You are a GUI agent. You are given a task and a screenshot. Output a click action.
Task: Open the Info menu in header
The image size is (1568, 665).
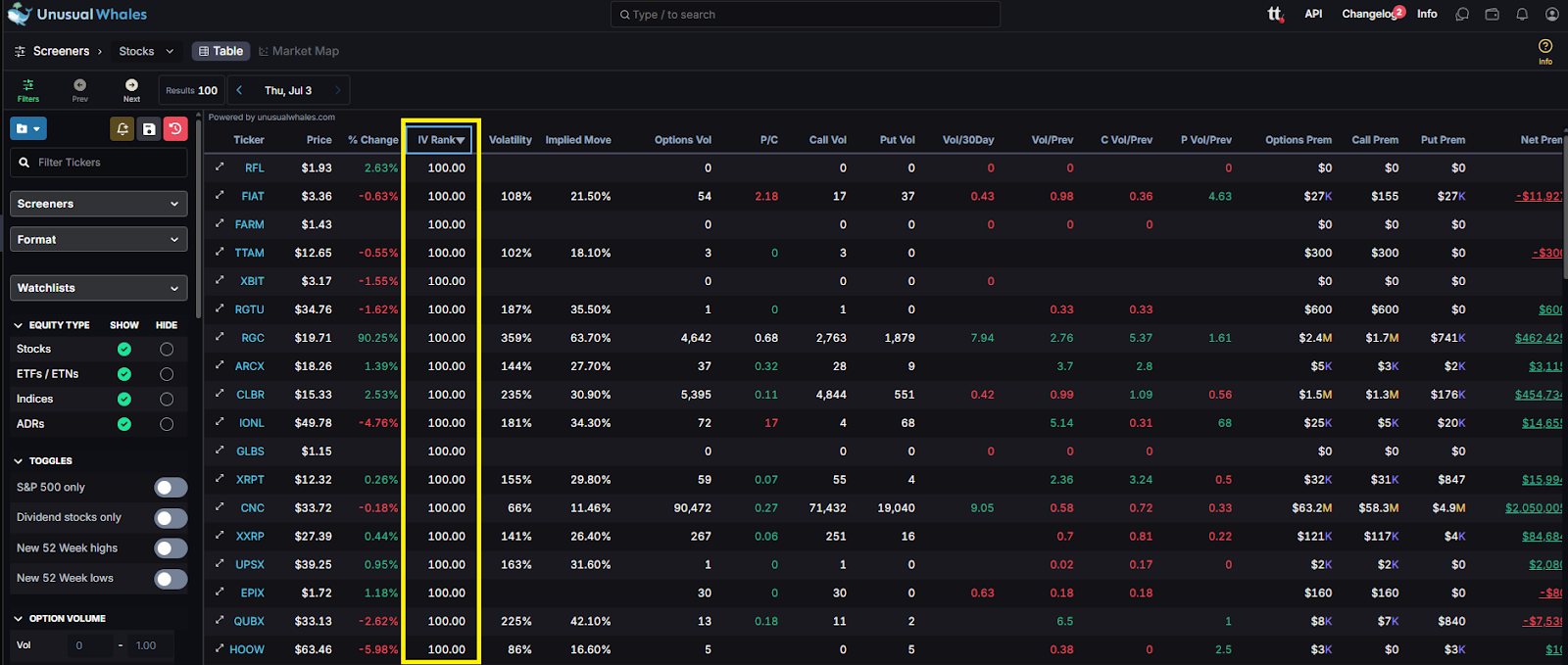[1427, 14]
